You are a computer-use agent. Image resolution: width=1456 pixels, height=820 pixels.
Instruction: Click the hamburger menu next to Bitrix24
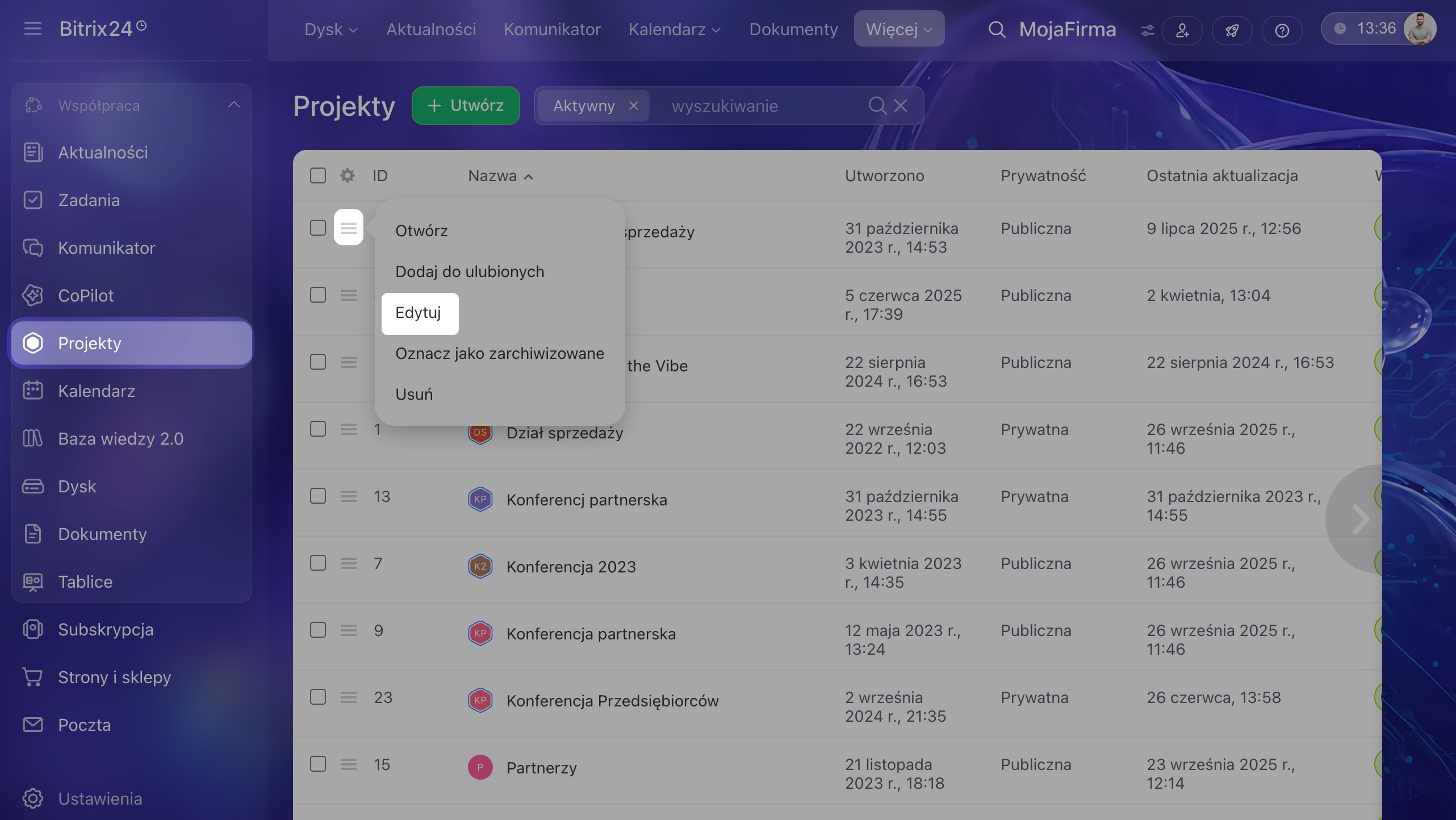pos(33,28)
